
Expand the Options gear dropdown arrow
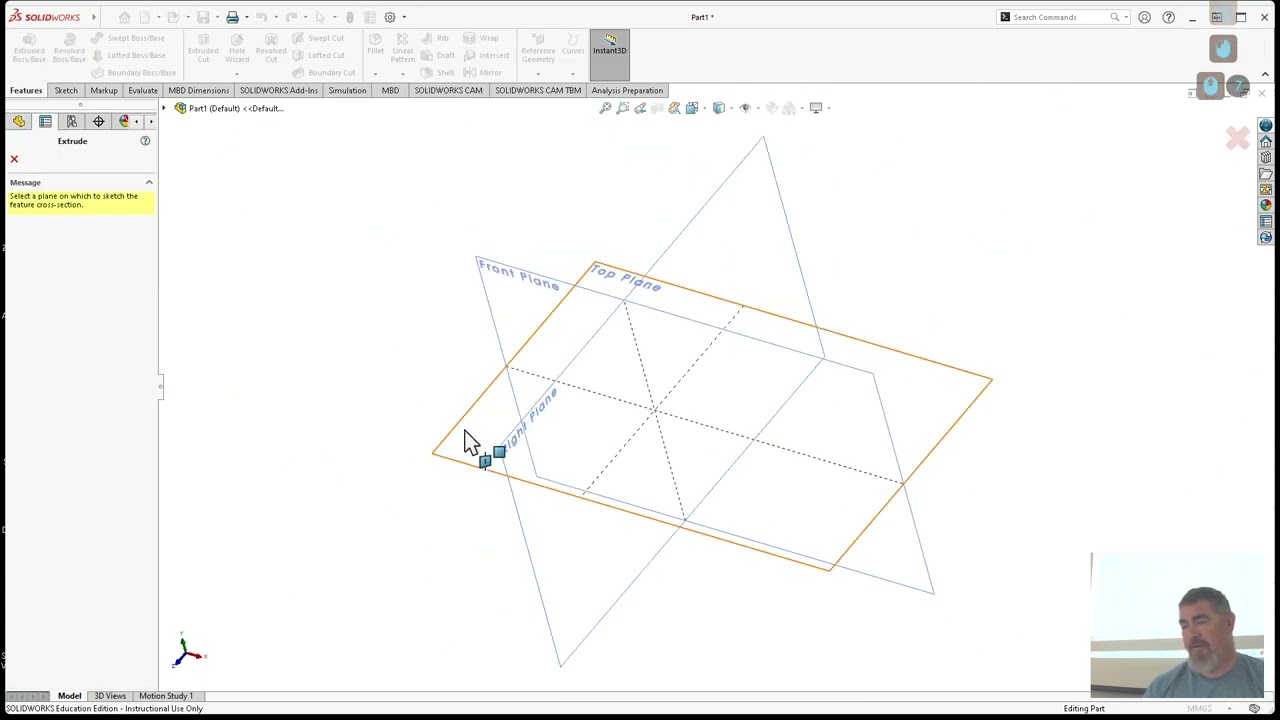(404, 17)
